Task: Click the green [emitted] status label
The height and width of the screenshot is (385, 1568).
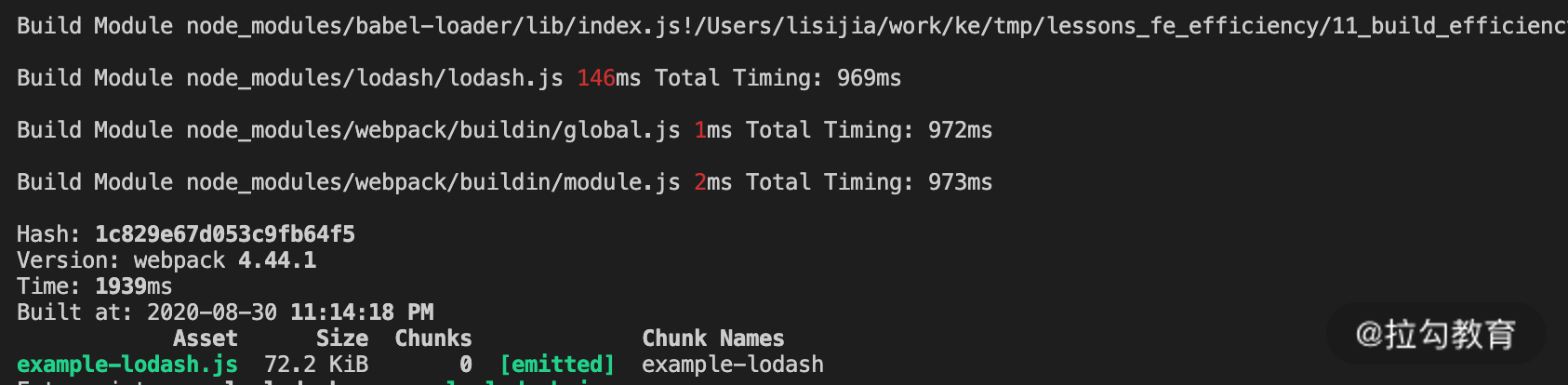Action: click(557, 365)
